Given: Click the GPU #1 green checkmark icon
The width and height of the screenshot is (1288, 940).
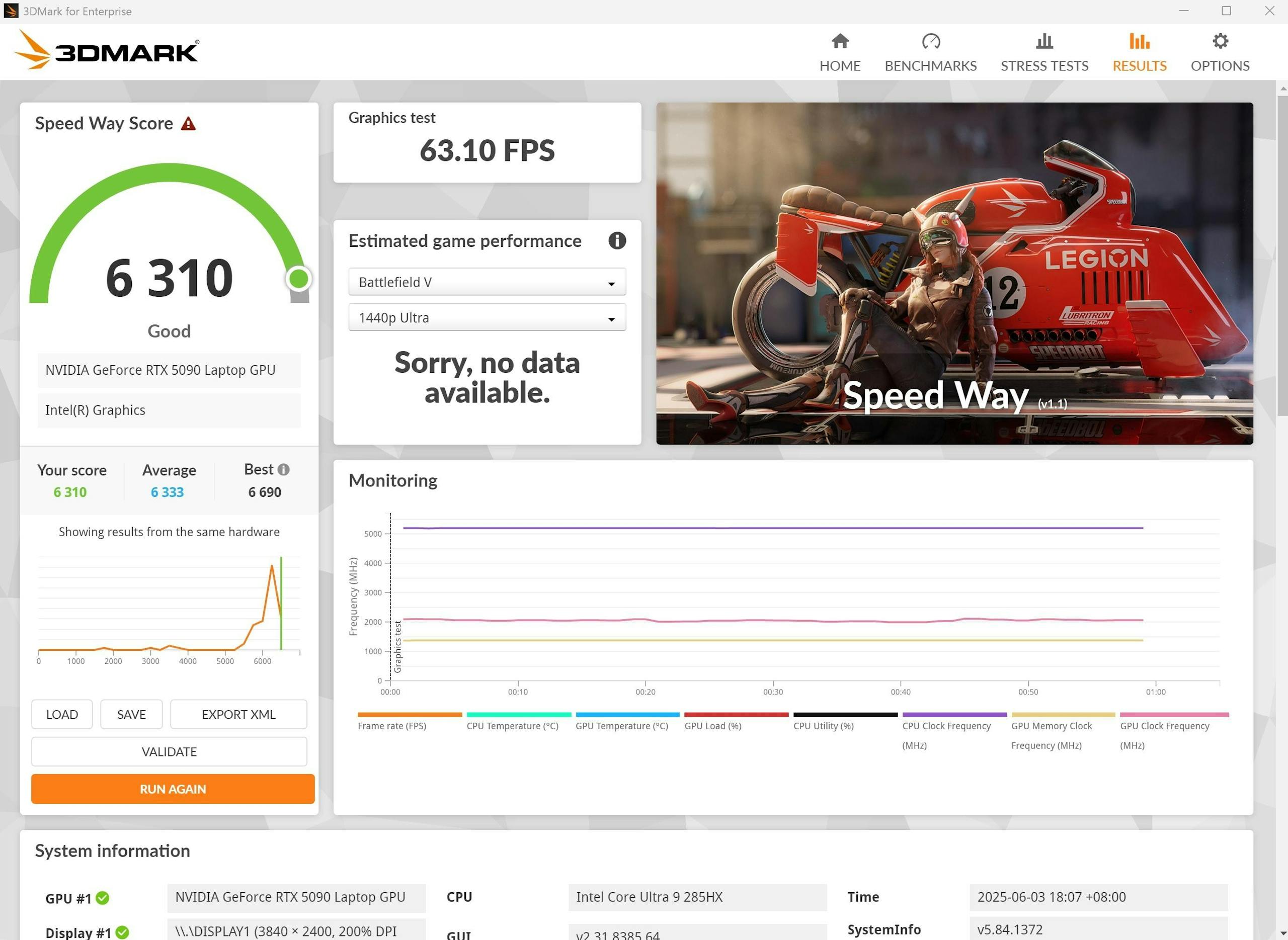Looking at the screenshot, I should coord(103,898).
